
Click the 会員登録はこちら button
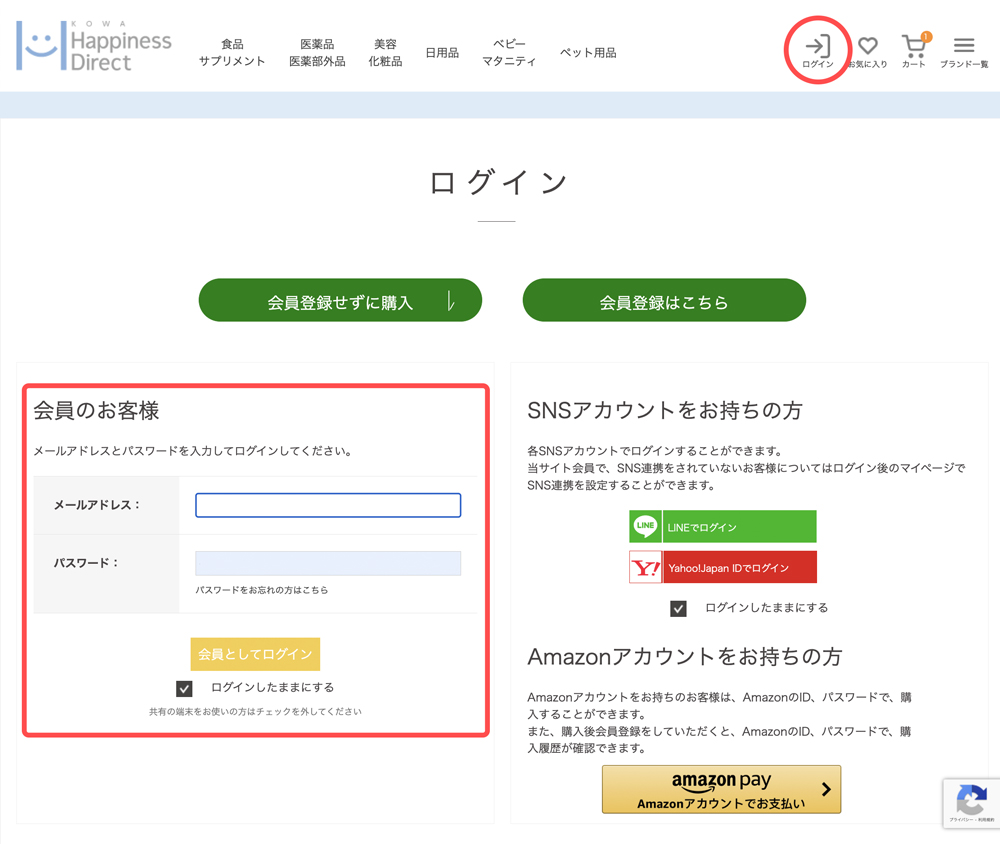pyautogui.click(x=664, y=301)
